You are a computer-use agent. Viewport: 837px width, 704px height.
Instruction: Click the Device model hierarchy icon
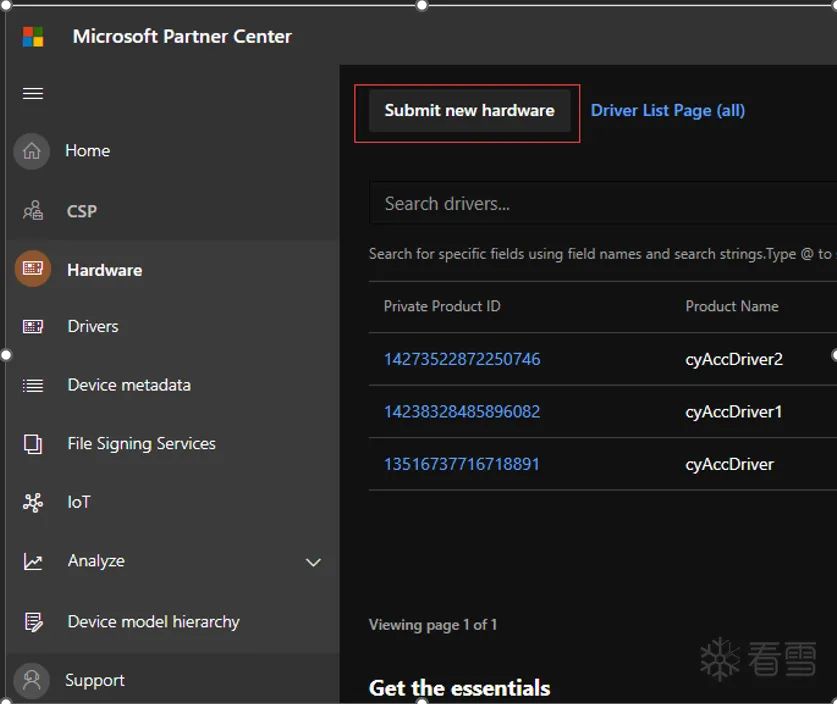(33, 622)
